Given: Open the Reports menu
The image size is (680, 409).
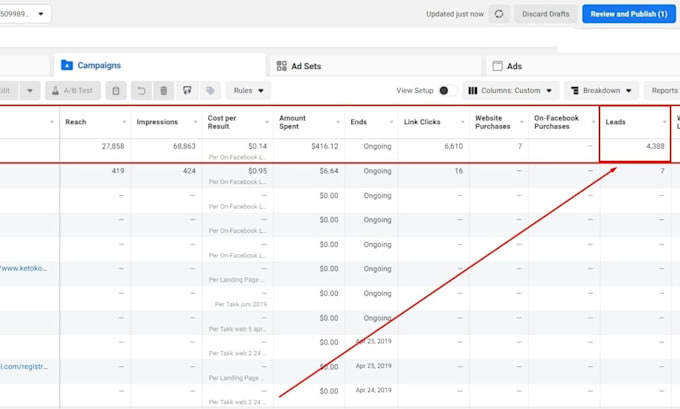Looking at the screenshot, I should point(663,91).
